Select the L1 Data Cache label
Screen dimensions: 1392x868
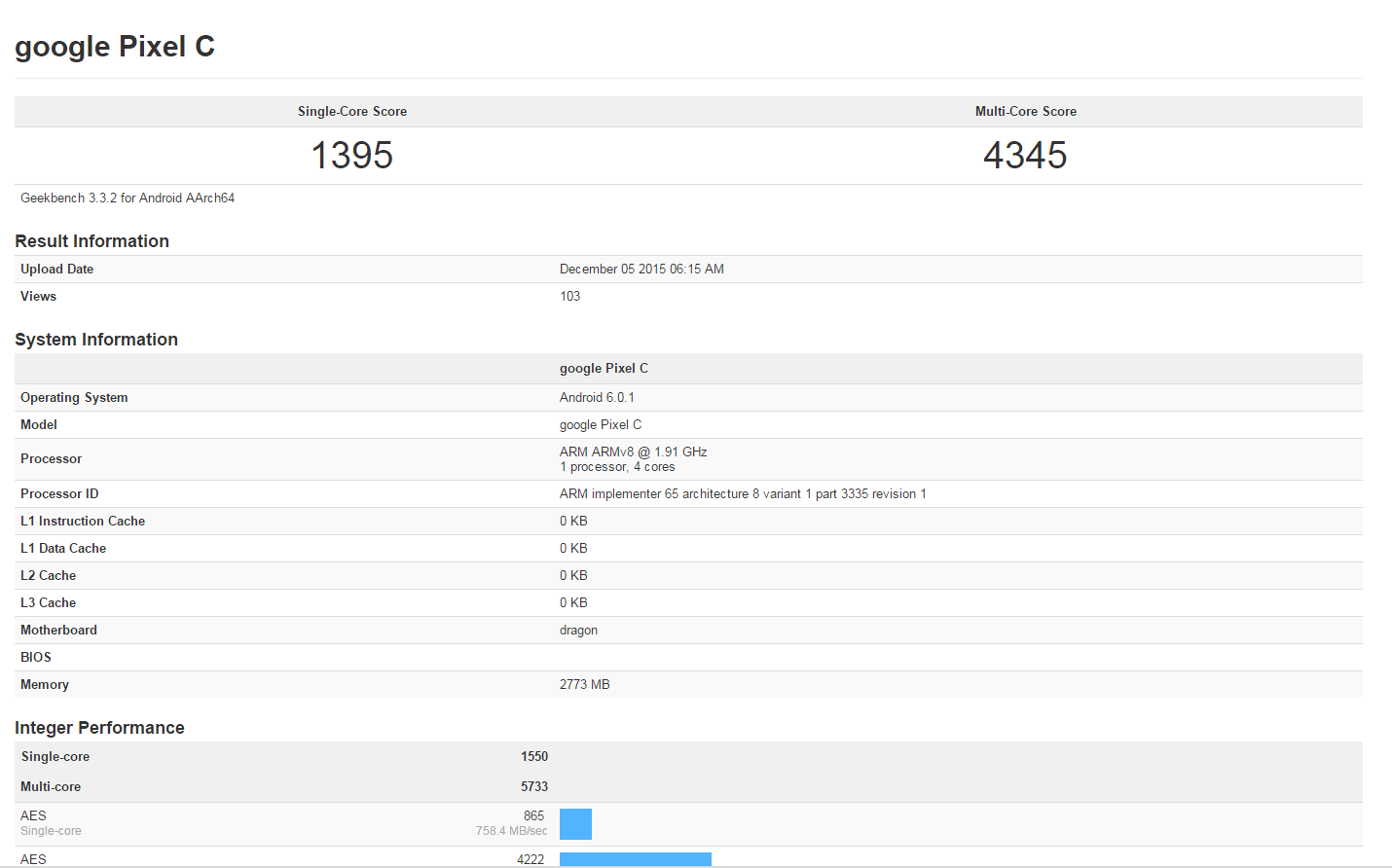[x=63, y=549]
